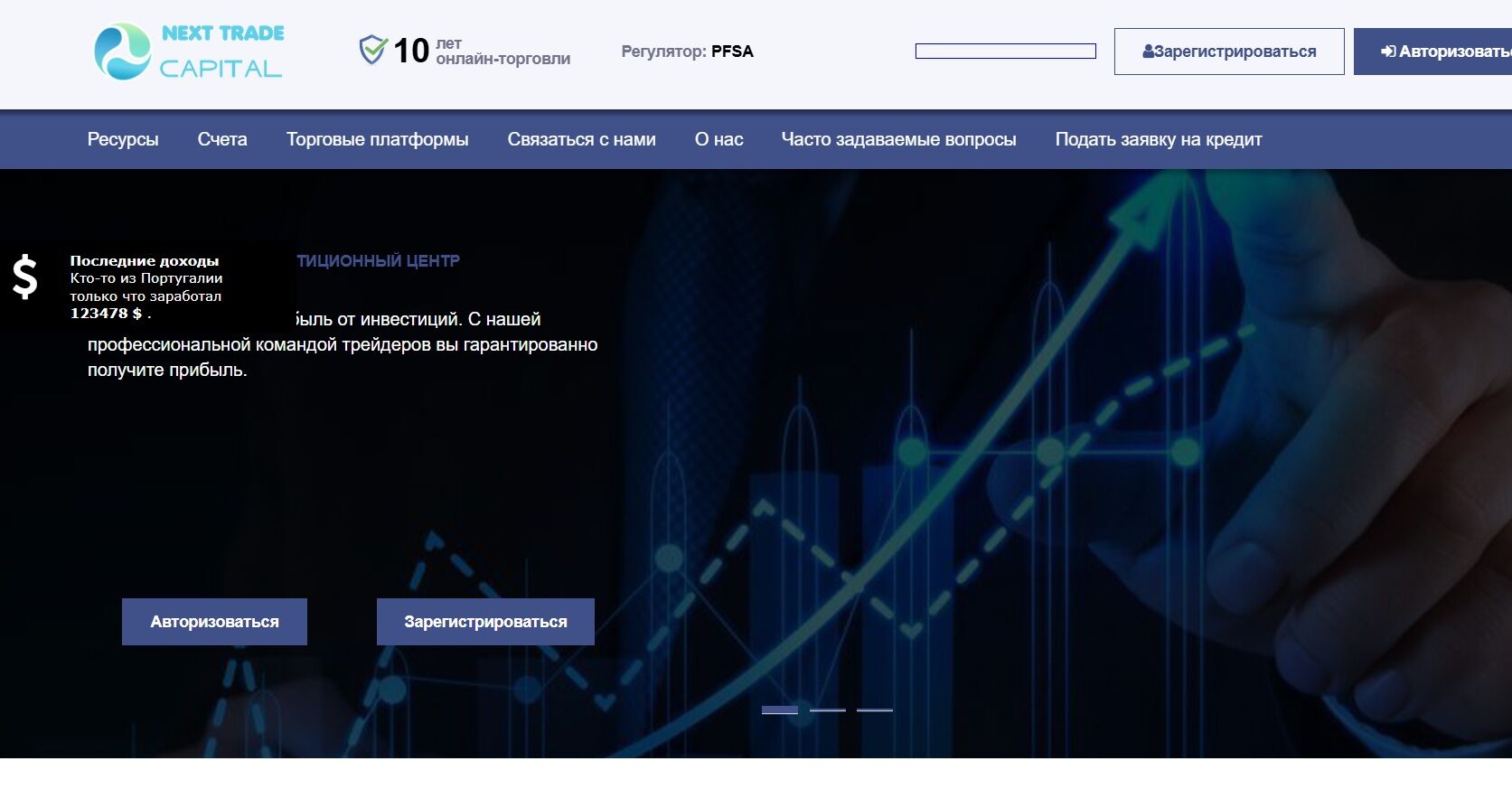
Task: Click the Регулятор: PFSA text
Action: [687, 52]
